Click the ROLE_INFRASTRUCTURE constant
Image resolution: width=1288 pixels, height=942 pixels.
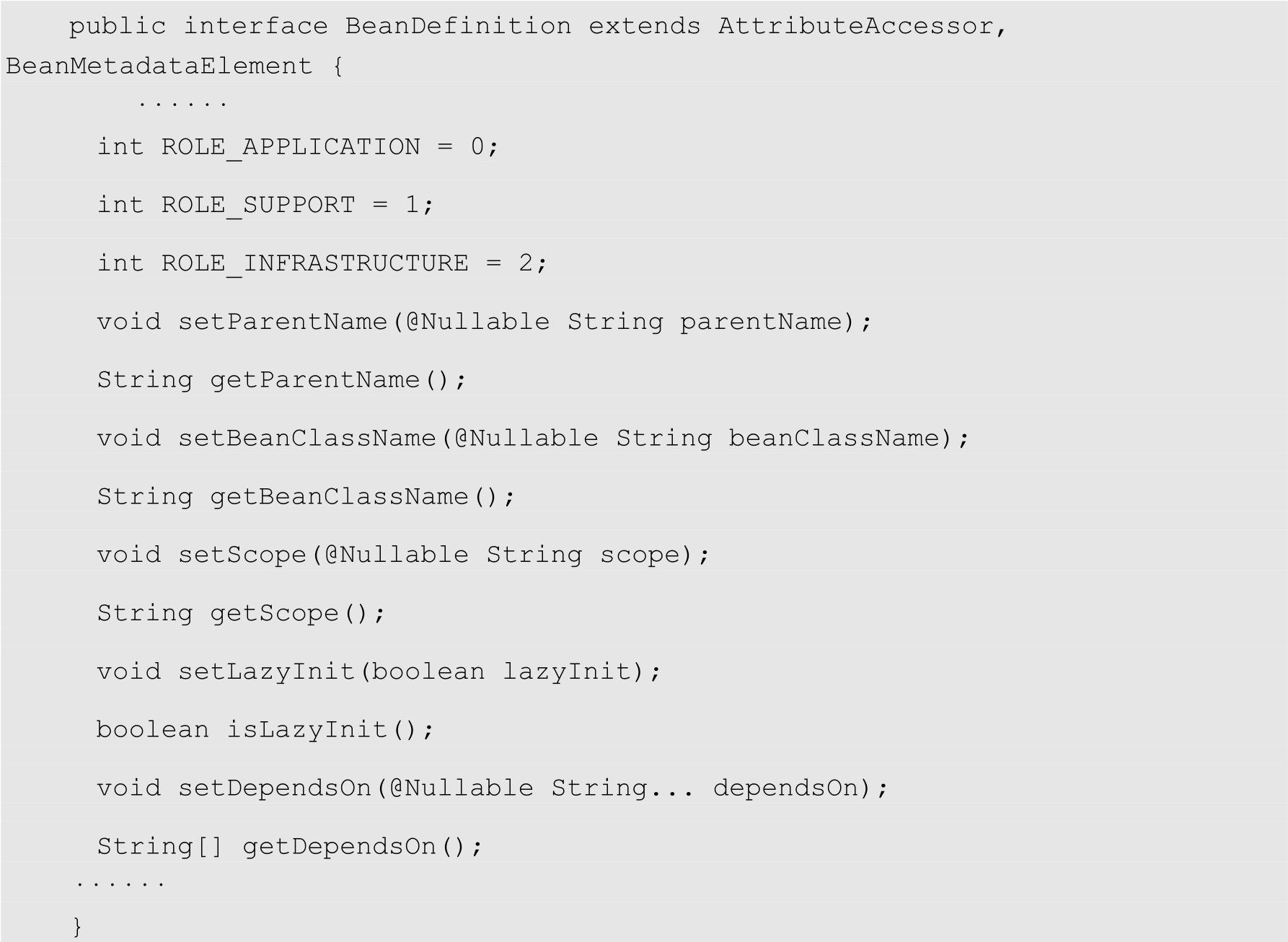[x=314, y=263]
